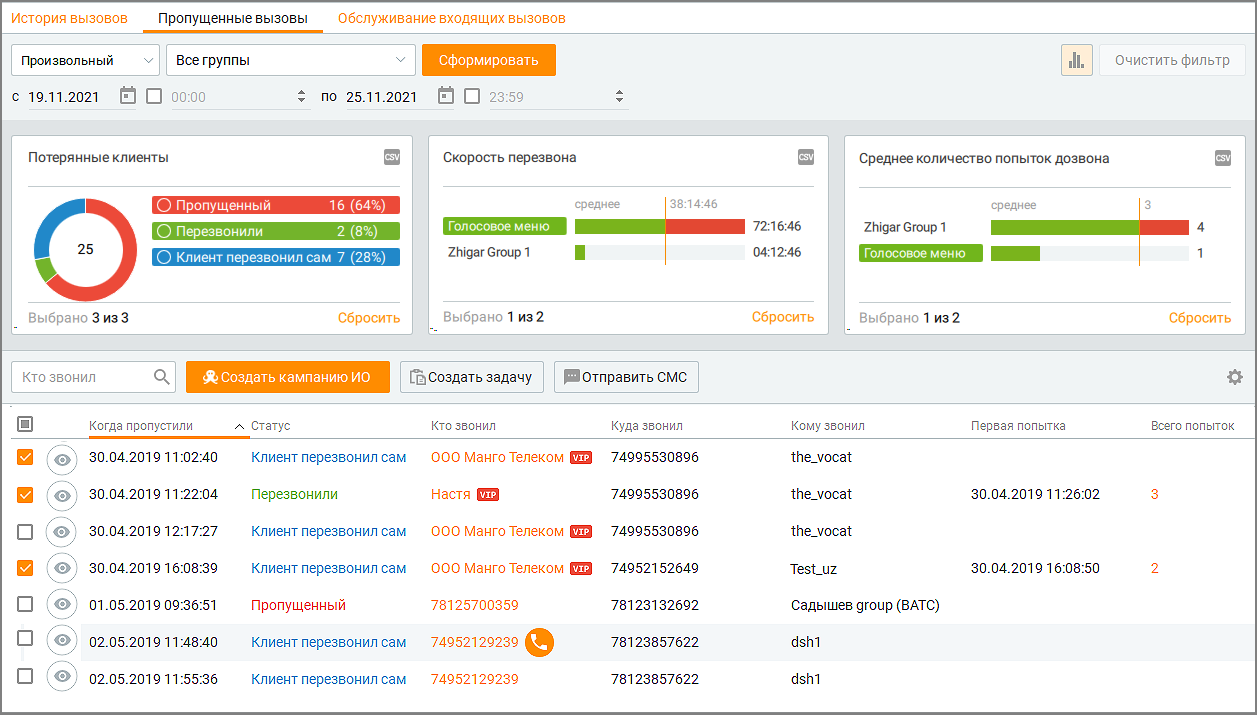Click the Отправить СМС button
Screen dimensions: 1257x715
(x=626, y=377)
